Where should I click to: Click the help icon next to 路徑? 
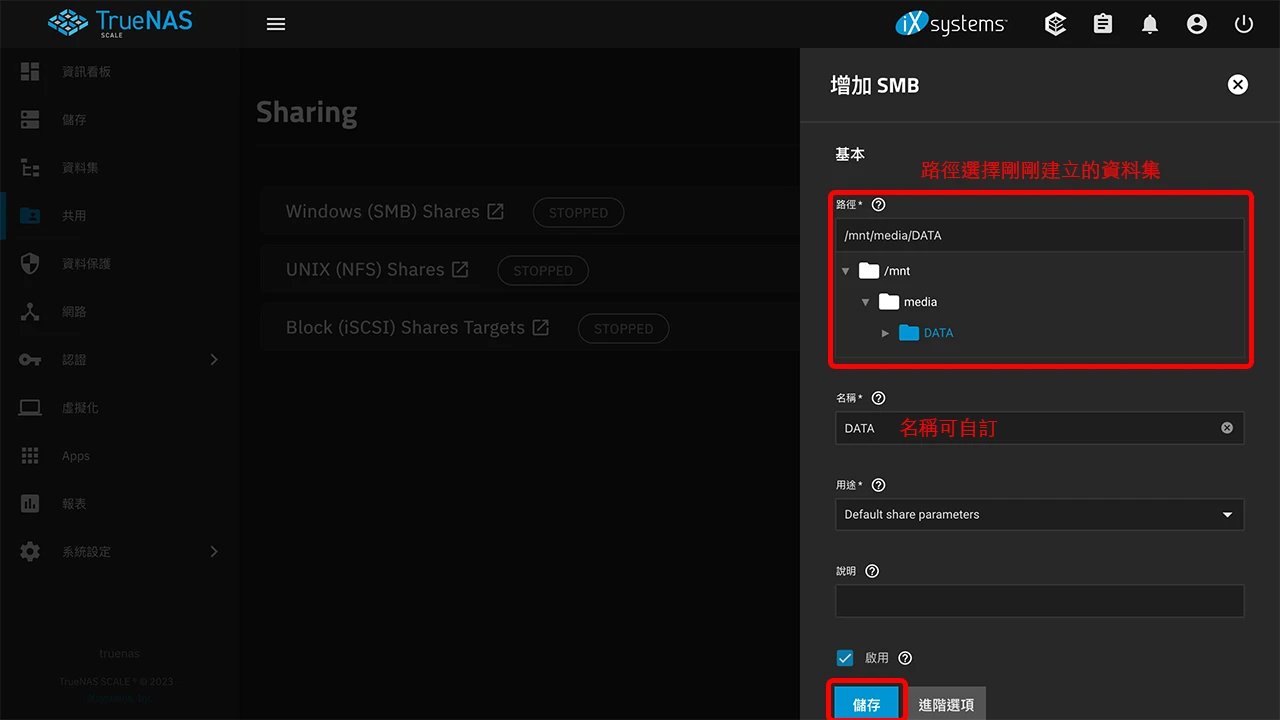[878, 204]
